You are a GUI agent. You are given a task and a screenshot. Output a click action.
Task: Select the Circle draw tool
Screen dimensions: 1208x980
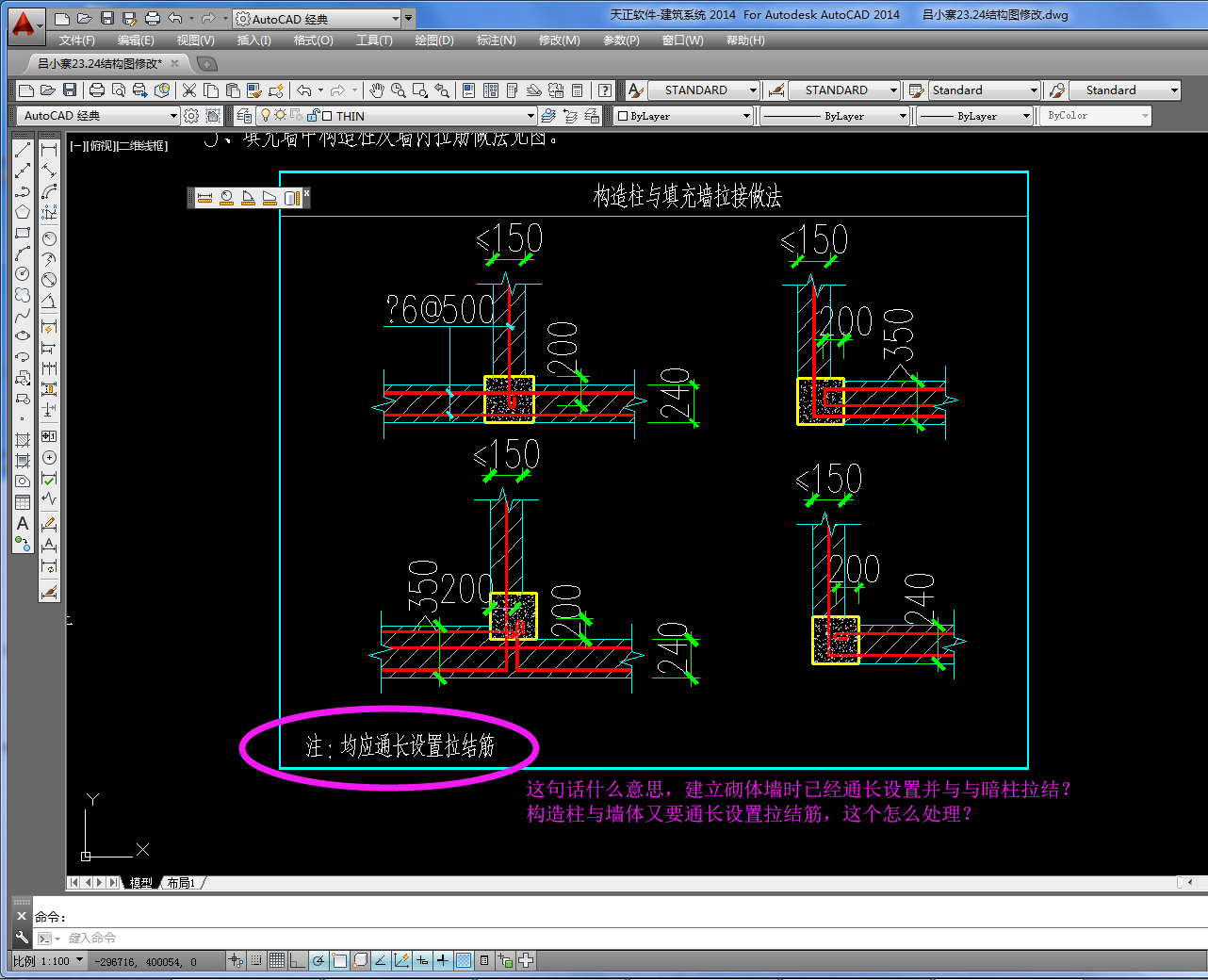23,274
